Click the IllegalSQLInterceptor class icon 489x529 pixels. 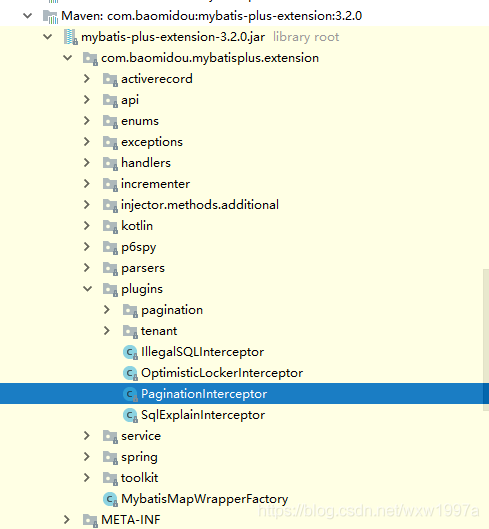pyautogui.click(x=130, y=352)
